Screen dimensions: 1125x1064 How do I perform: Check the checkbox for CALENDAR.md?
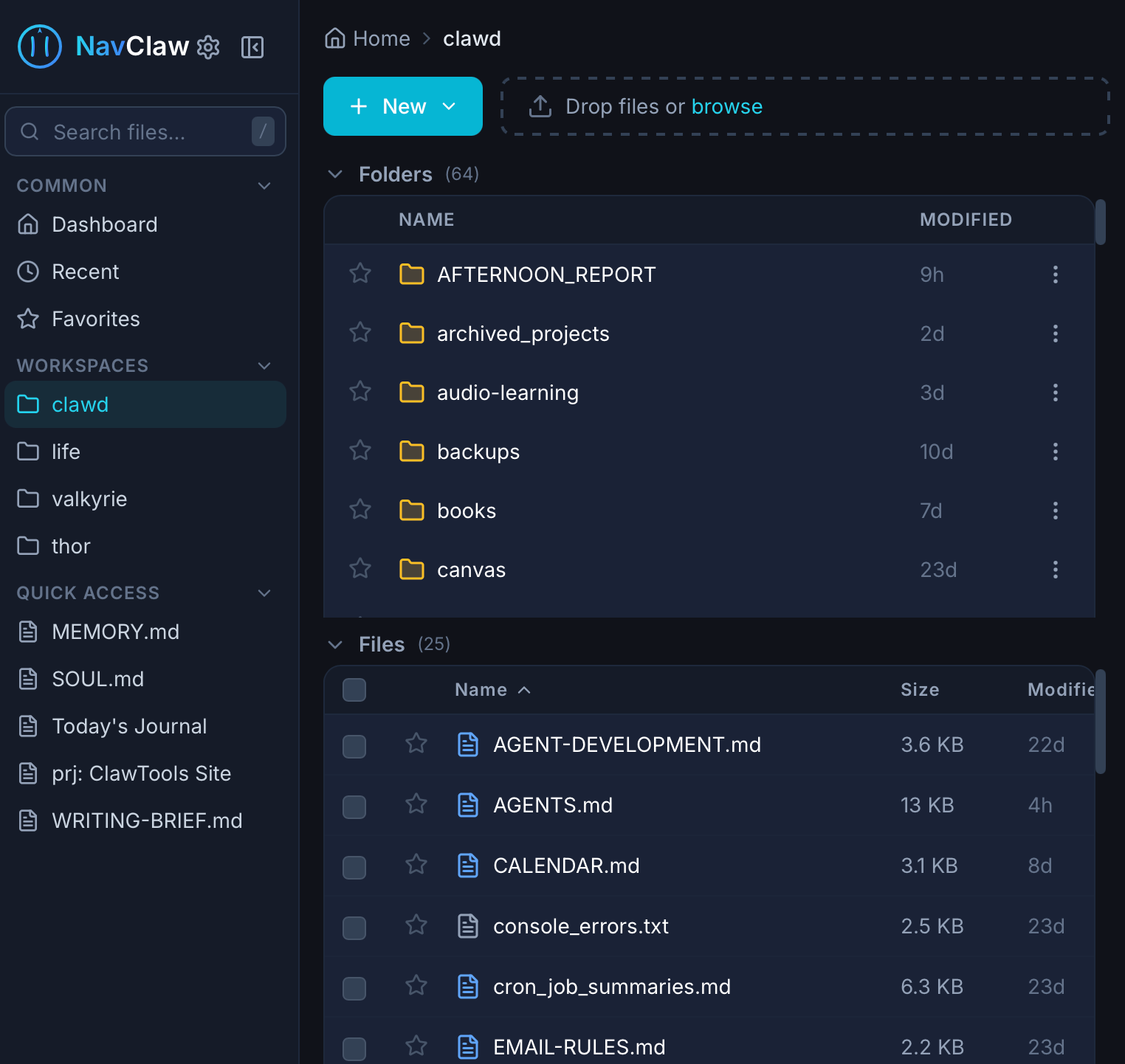[354, 867]
